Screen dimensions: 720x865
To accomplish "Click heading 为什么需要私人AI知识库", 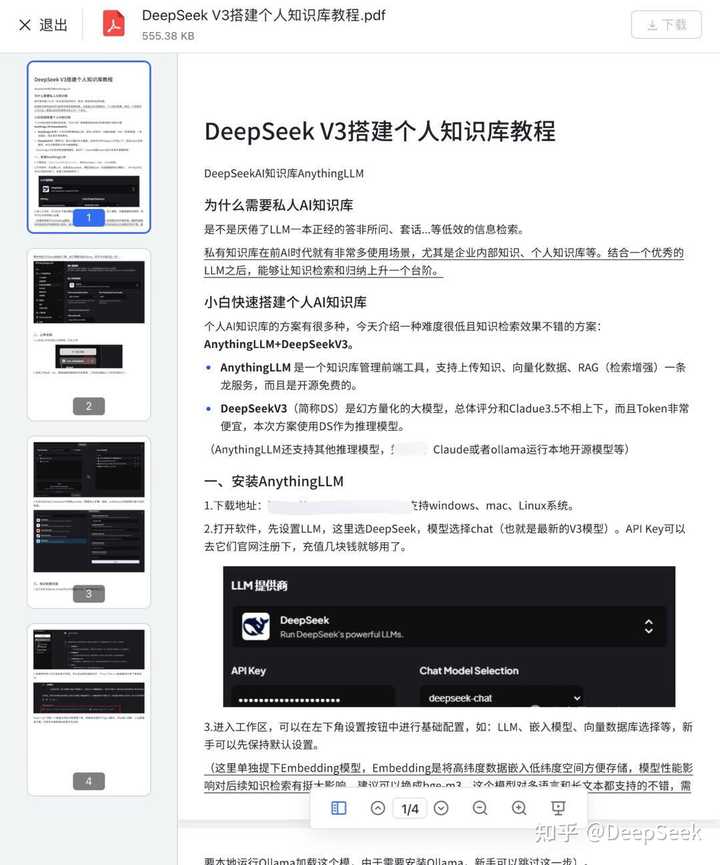I will coord(279,205).
